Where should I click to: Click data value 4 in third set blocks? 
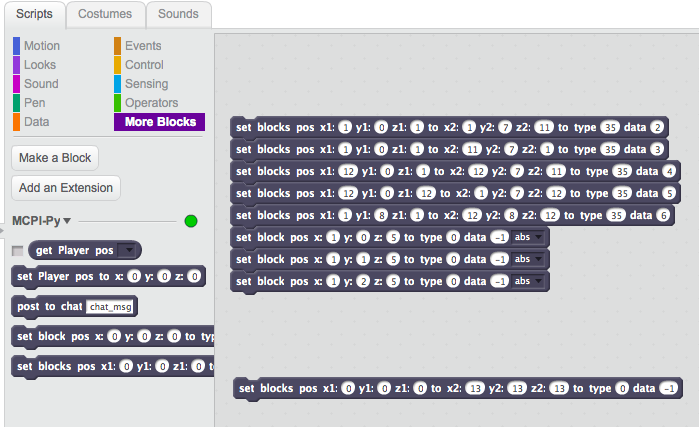(x=669, y=172)
